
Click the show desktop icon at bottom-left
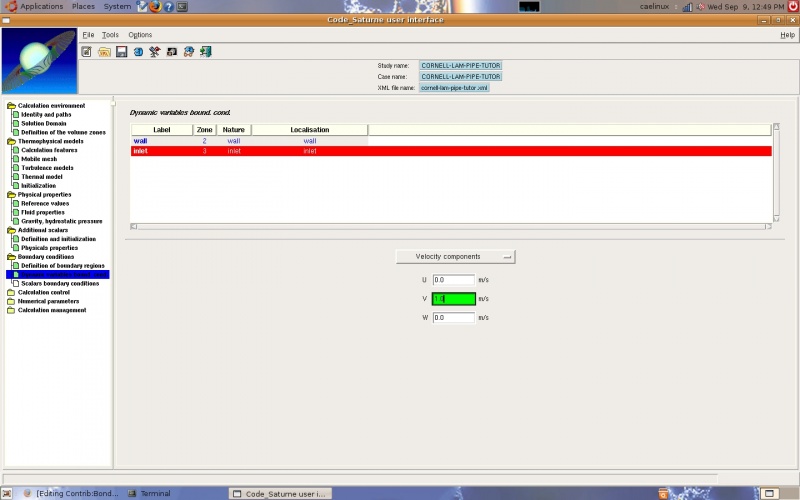coord(7,493)
